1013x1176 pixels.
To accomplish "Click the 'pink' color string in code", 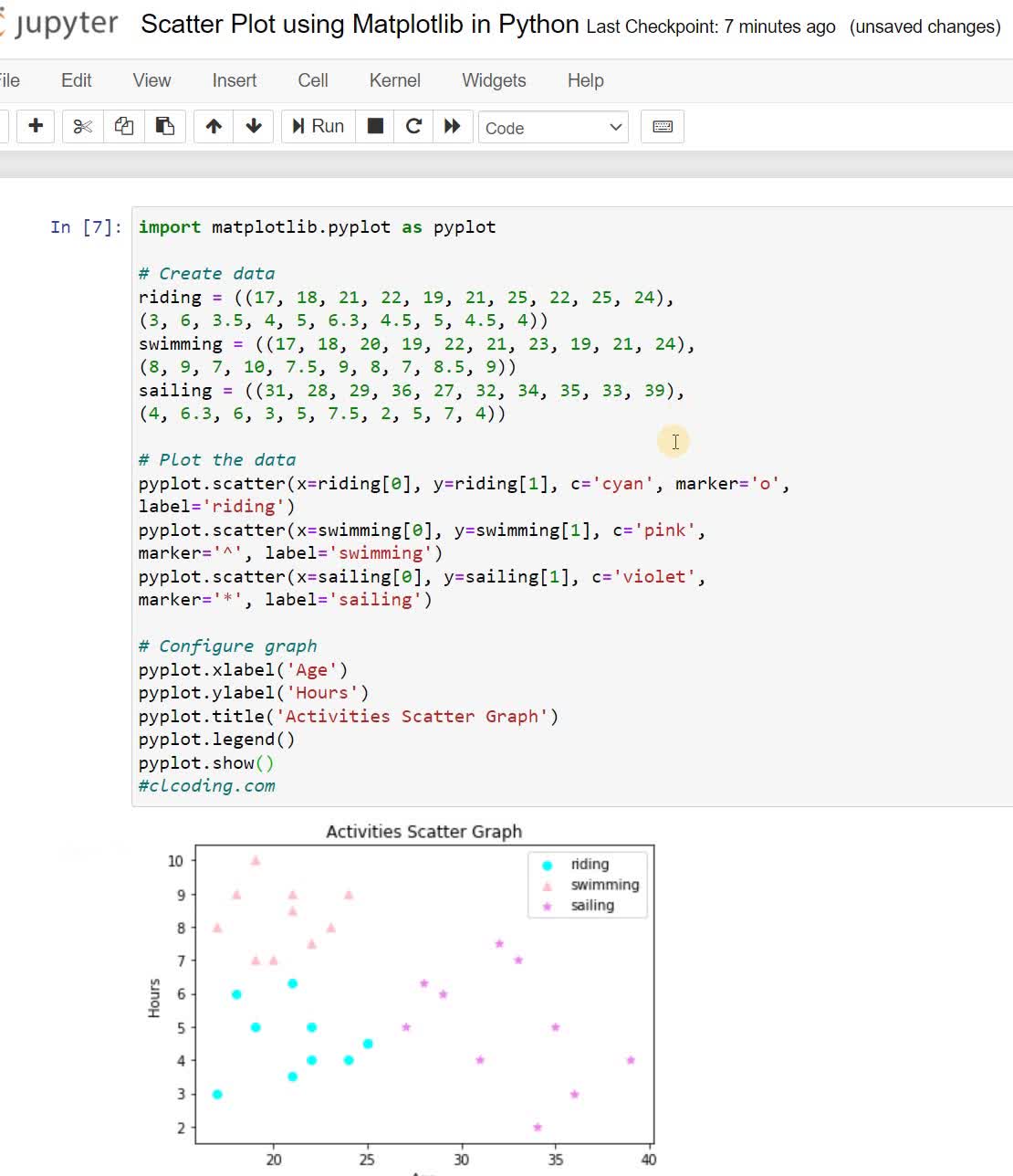I will point(664,530).
